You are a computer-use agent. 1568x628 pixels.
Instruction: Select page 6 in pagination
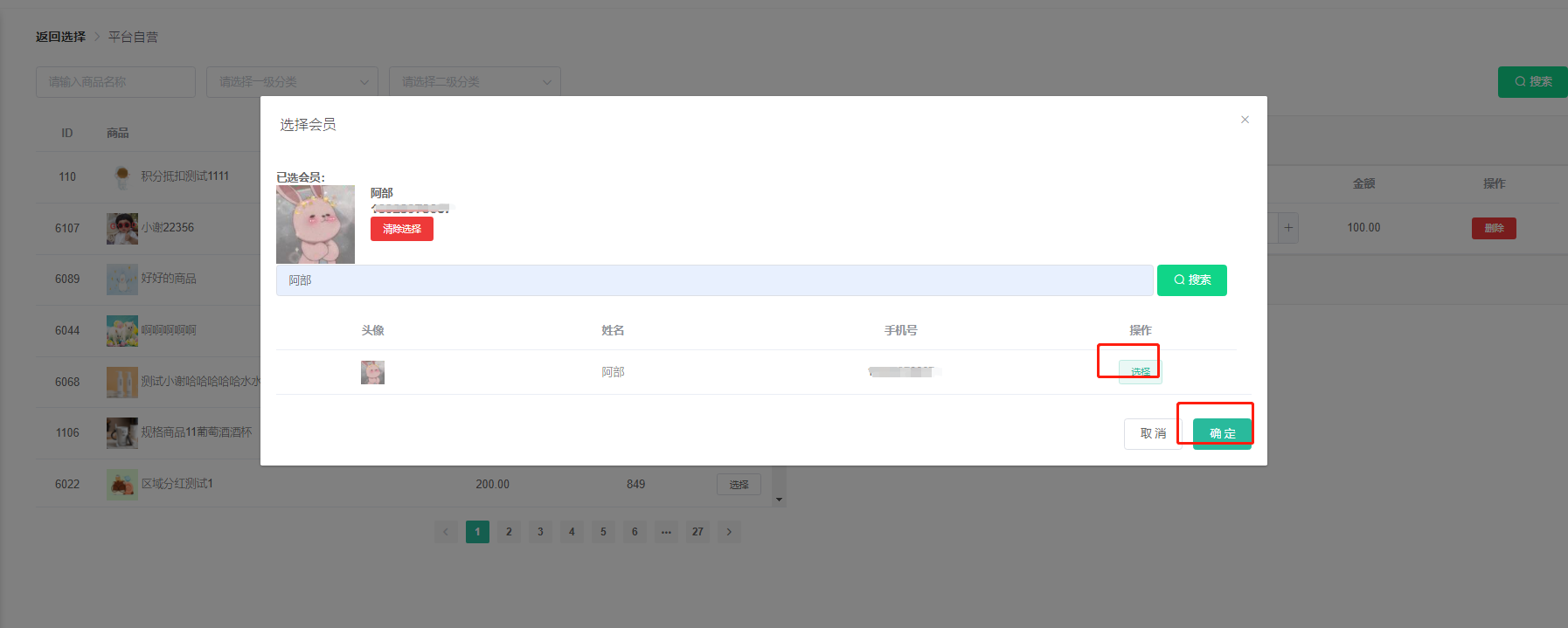(635, 532)
